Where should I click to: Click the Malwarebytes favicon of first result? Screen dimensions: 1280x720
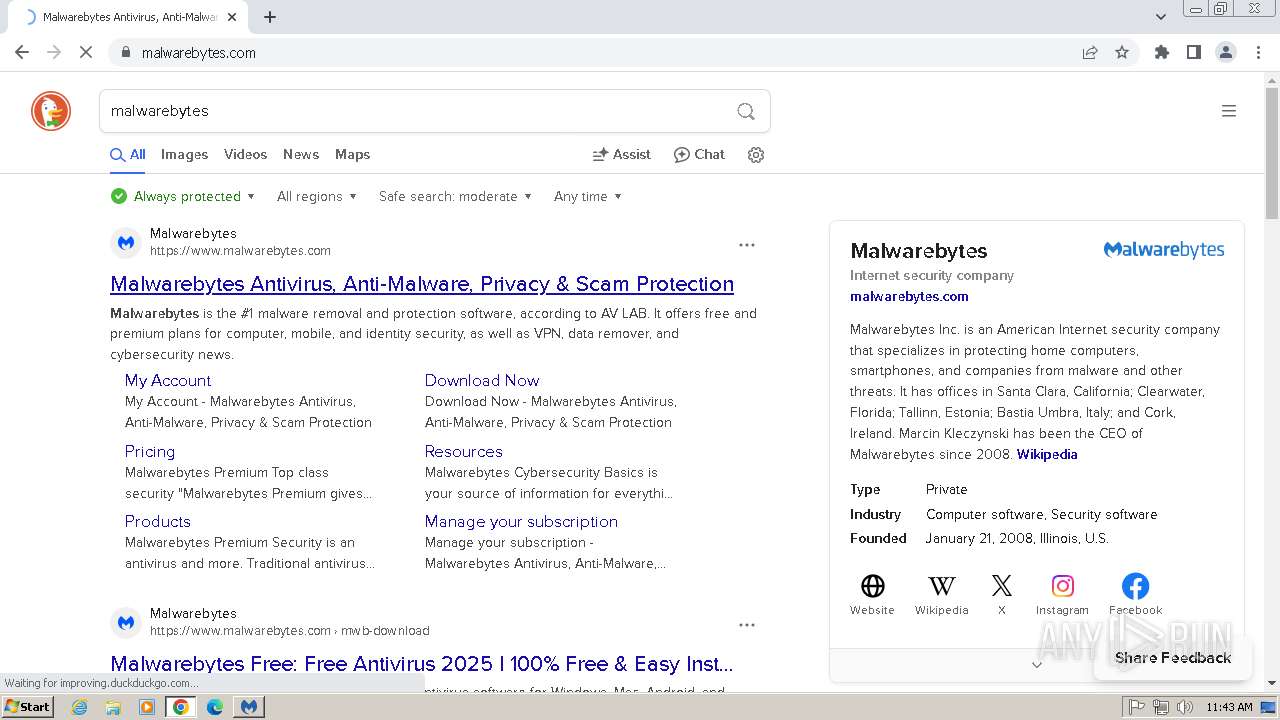126,242
